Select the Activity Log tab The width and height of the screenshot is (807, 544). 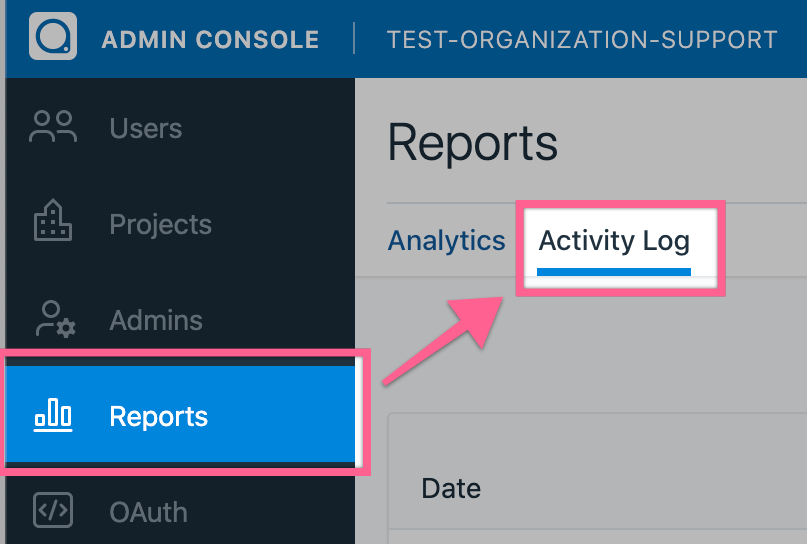(x=614, y=241)
